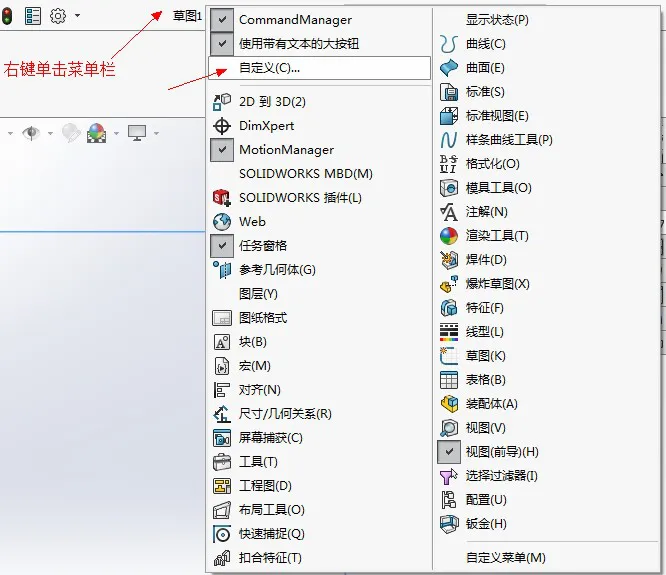
Task: Select the 草图1 breadcrumb label
Action: 187,16
